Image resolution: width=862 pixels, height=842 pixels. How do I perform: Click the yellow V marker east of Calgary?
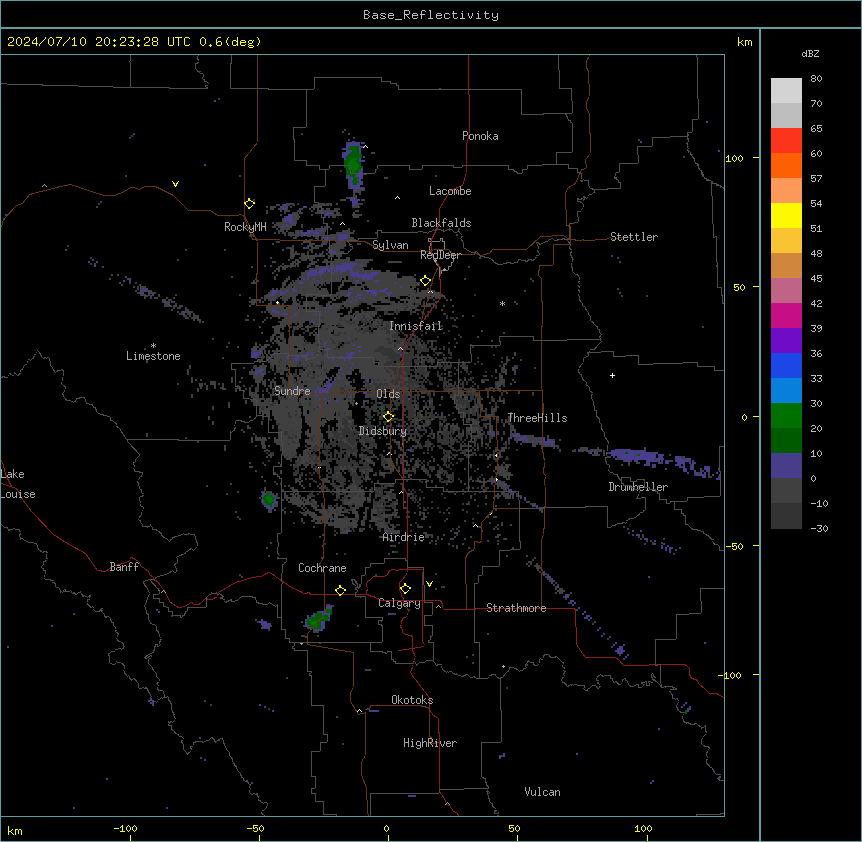[x=429, y=584]
